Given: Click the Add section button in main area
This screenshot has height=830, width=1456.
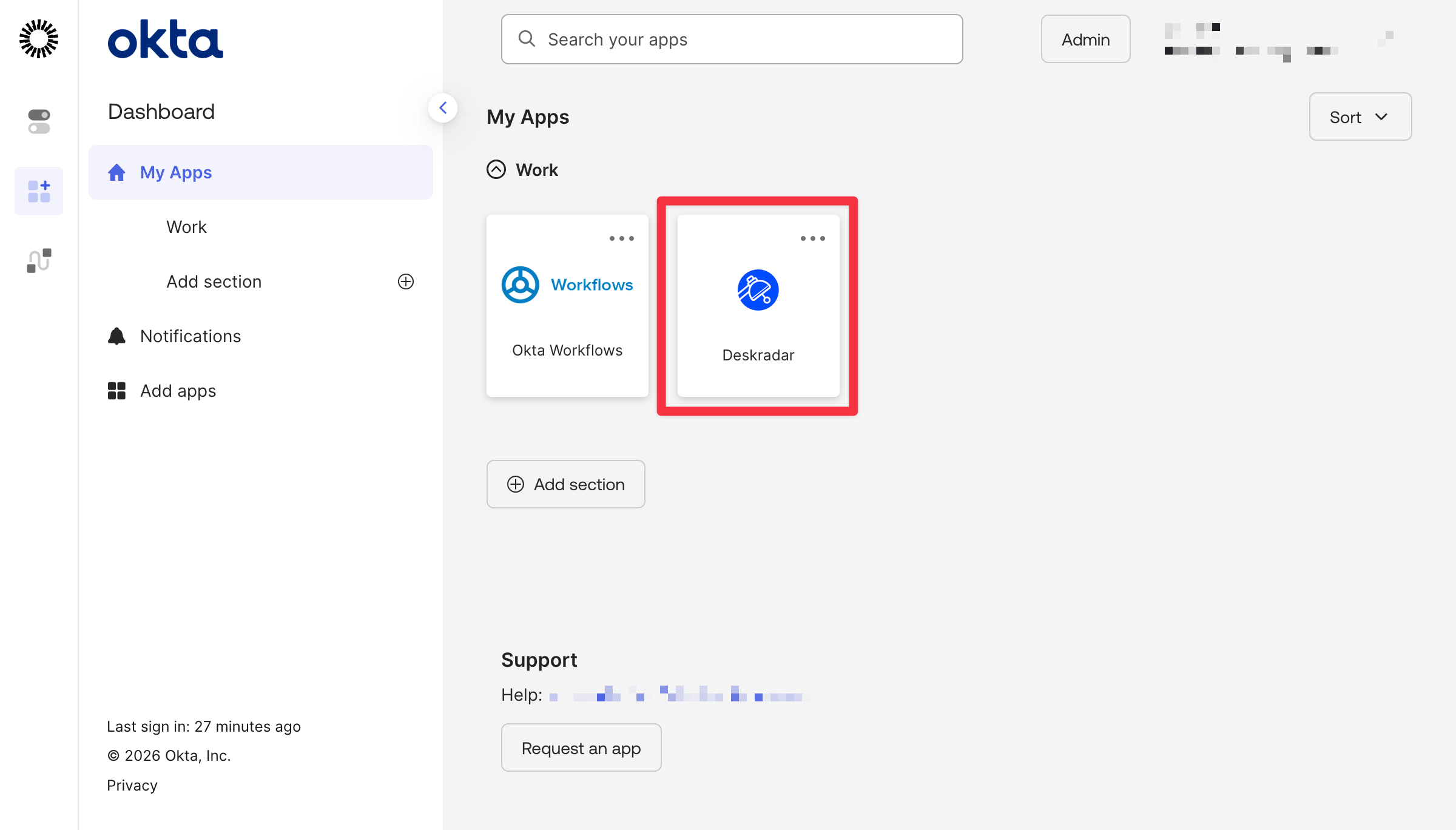Looking at the screenshot, I should pyautogui.click(x=566, y=484).
